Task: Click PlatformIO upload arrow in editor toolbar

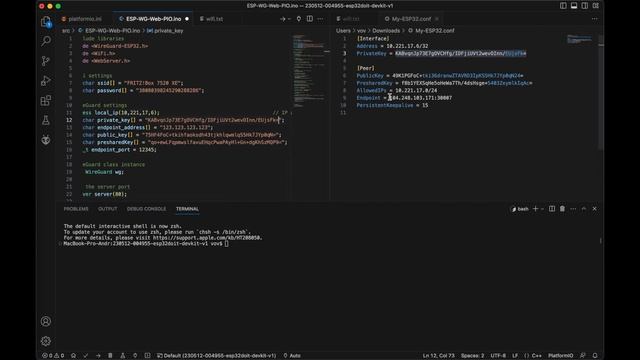Action: pos(282,19)
